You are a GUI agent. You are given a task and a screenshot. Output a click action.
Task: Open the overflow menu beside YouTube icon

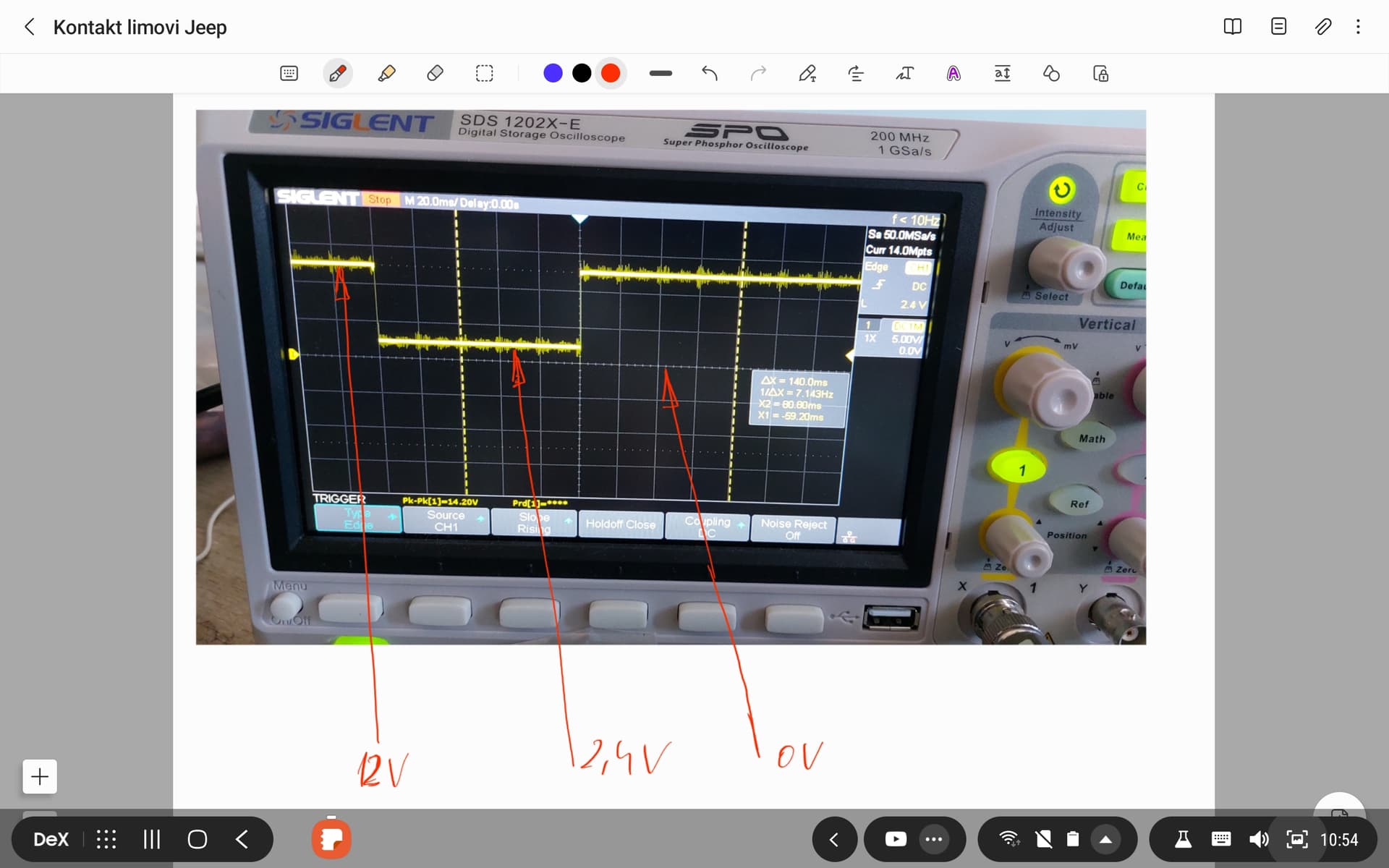pyautogui.click(x=933, y=839)
